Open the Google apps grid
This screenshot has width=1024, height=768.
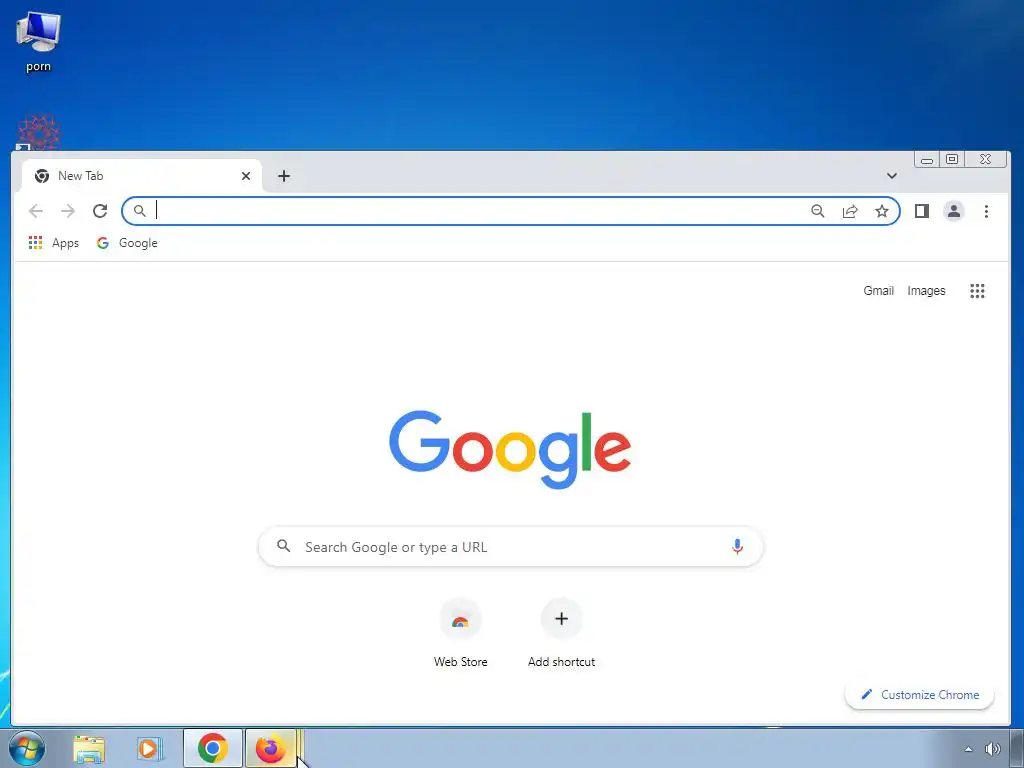pyautogui.click(x=977, y=291)
